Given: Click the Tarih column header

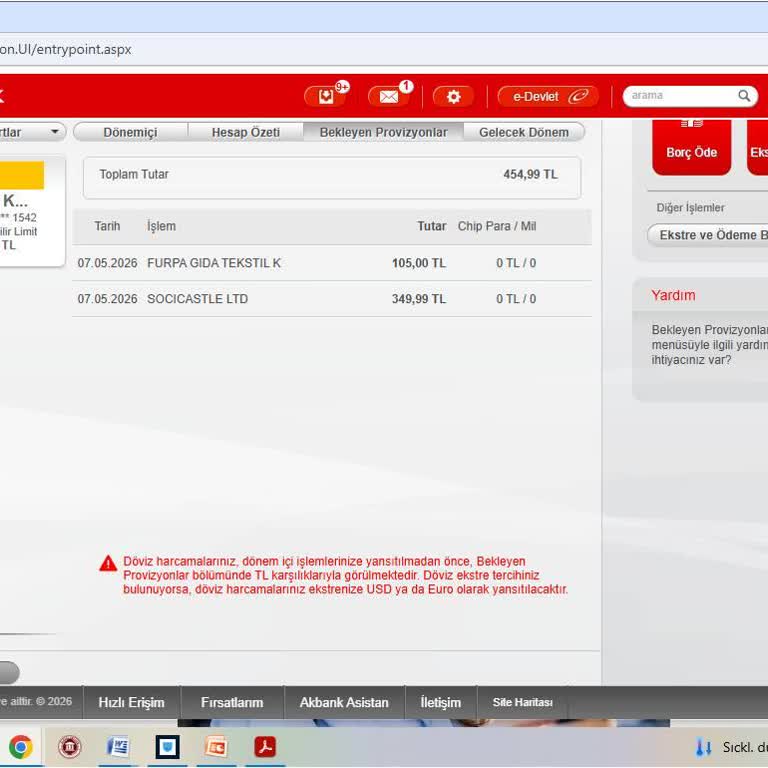Looking at the screenshot, I should [107, 226].
